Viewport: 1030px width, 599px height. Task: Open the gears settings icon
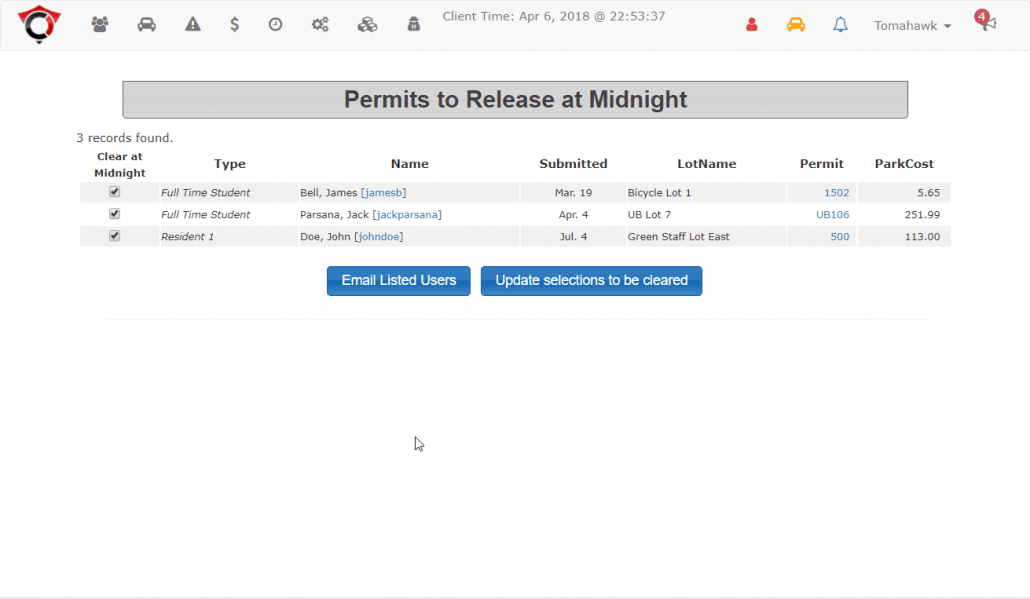pos(320,25)
